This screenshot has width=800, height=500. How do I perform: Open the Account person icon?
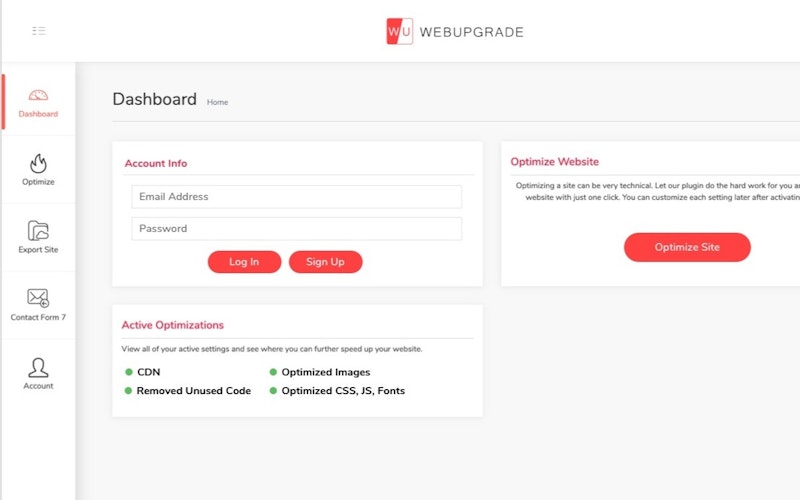38,367
